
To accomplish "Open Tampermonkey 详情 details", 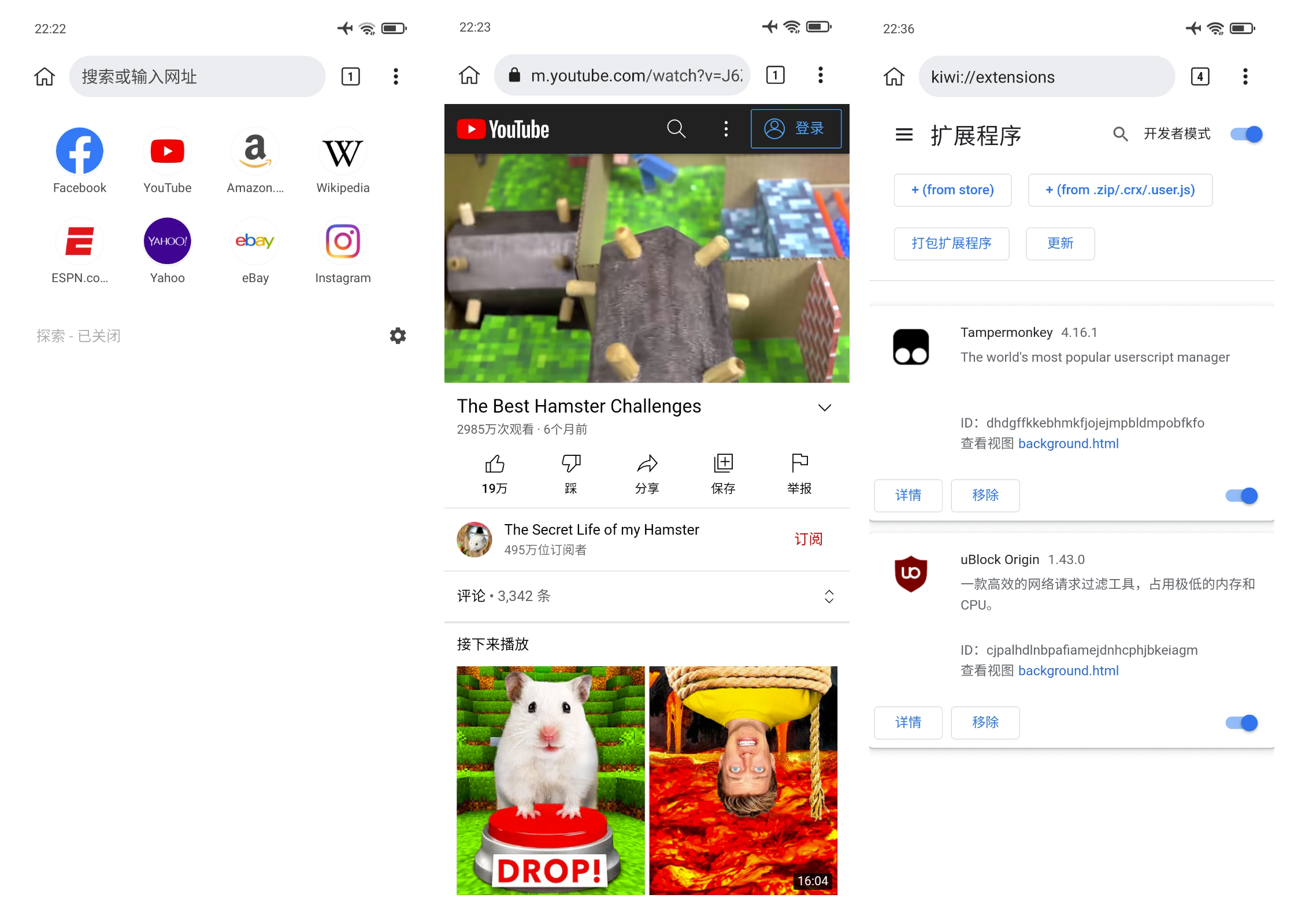I will click(x=908, y=495).
